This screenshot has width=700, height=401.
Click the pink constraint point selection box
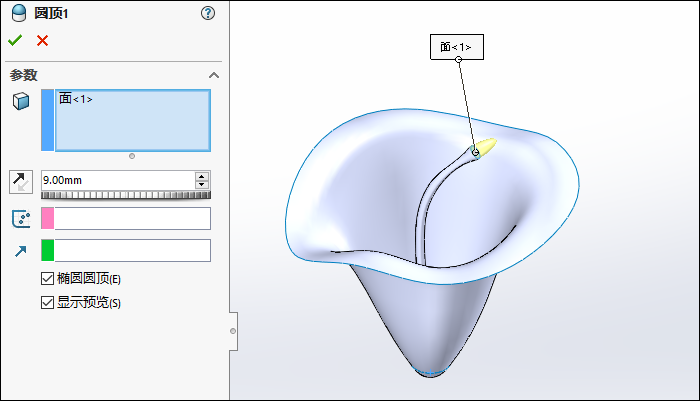click(126, 218)
